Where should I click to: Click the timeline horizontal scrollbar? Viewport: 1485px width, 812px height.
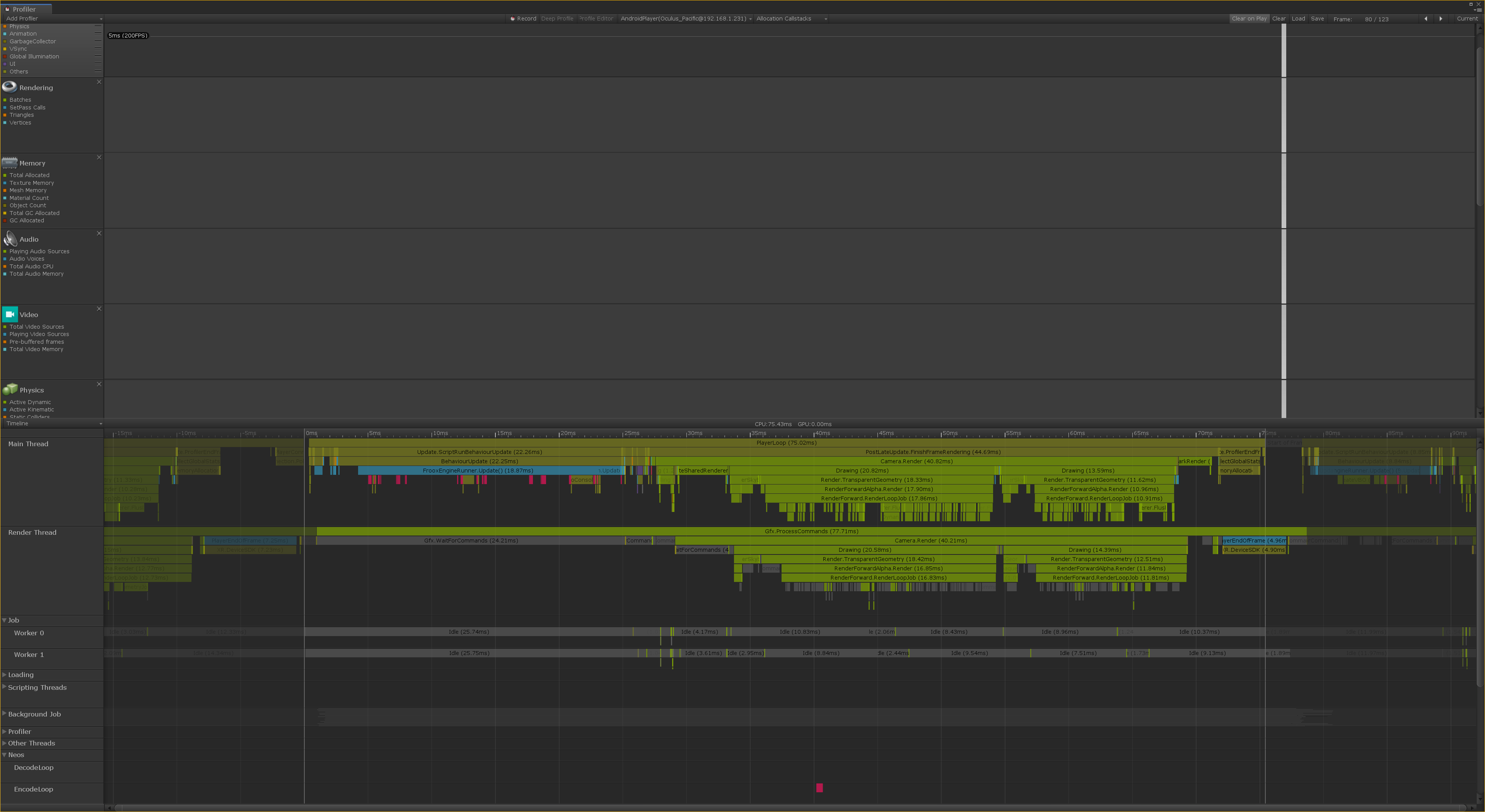pos(790,808)
